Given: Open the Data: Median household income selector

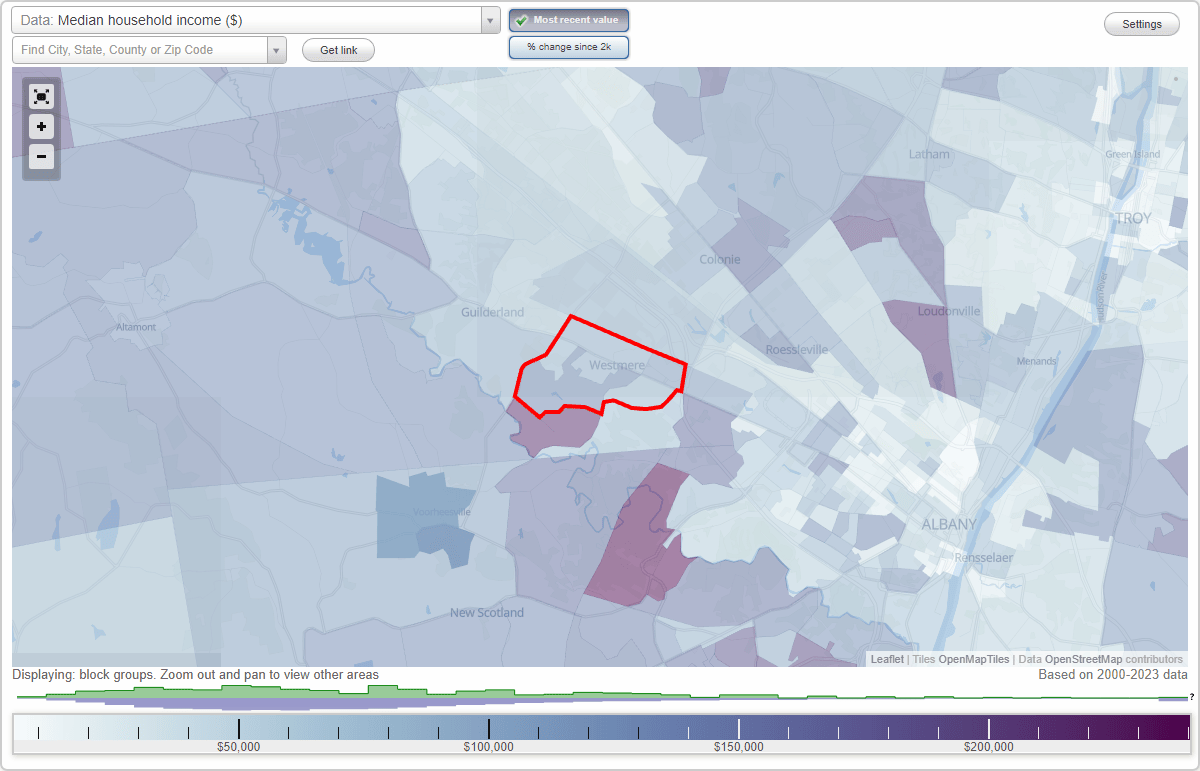Looking at the screenshot, I should pyautogui.click(x=256, y=20).
